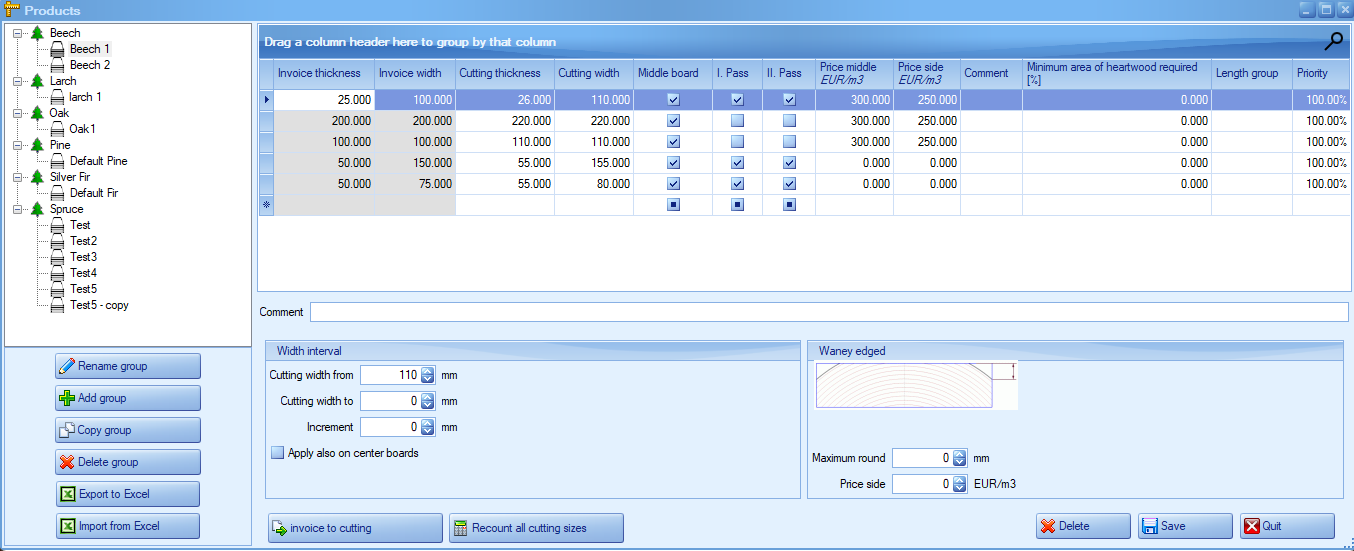1354x551 pixels.
Task: Collapse the Larch tree node
Action: [18, 81]
